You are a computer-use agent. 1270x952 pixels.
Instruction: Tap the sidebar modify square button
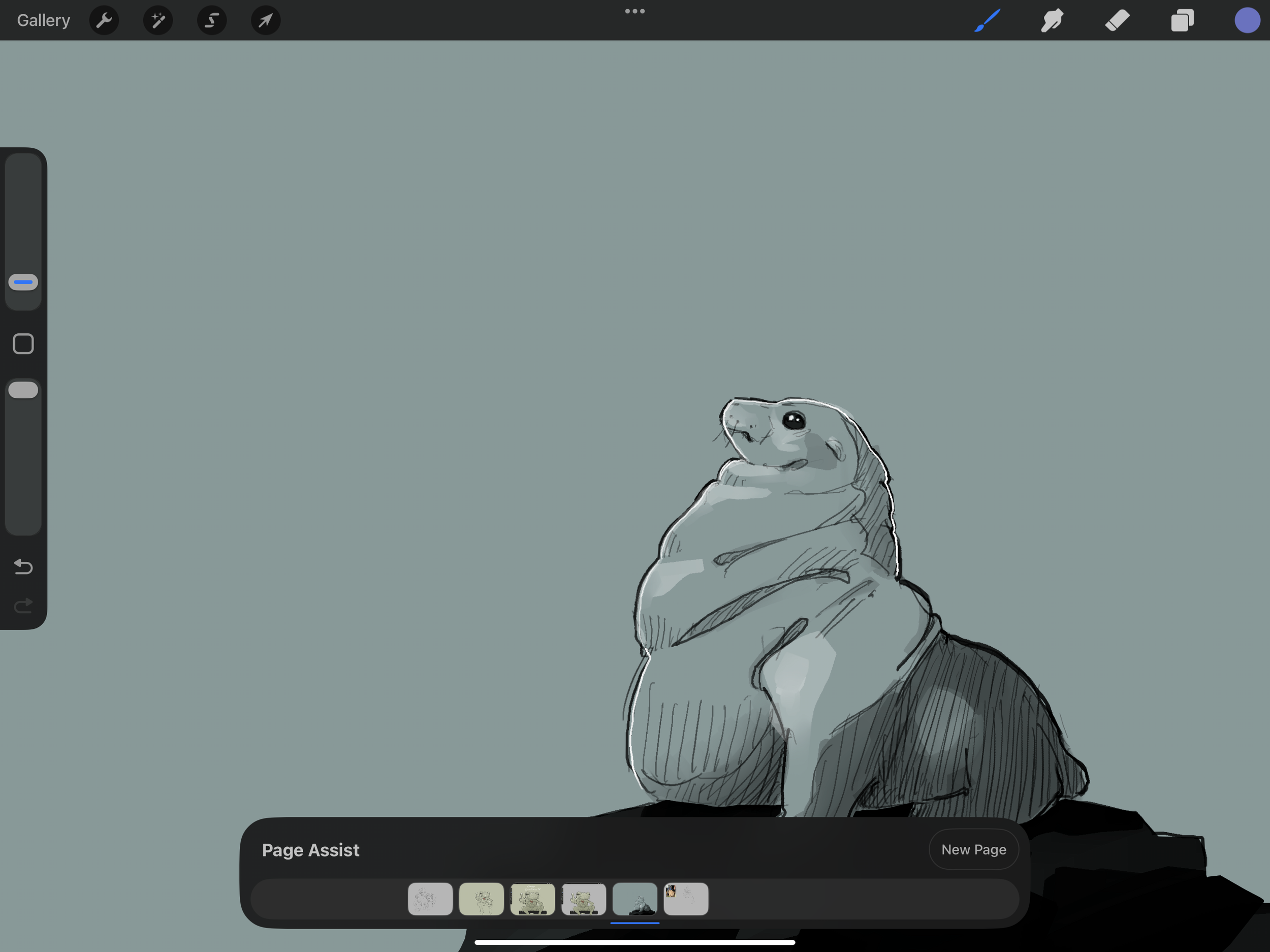(x=23, y=344)
